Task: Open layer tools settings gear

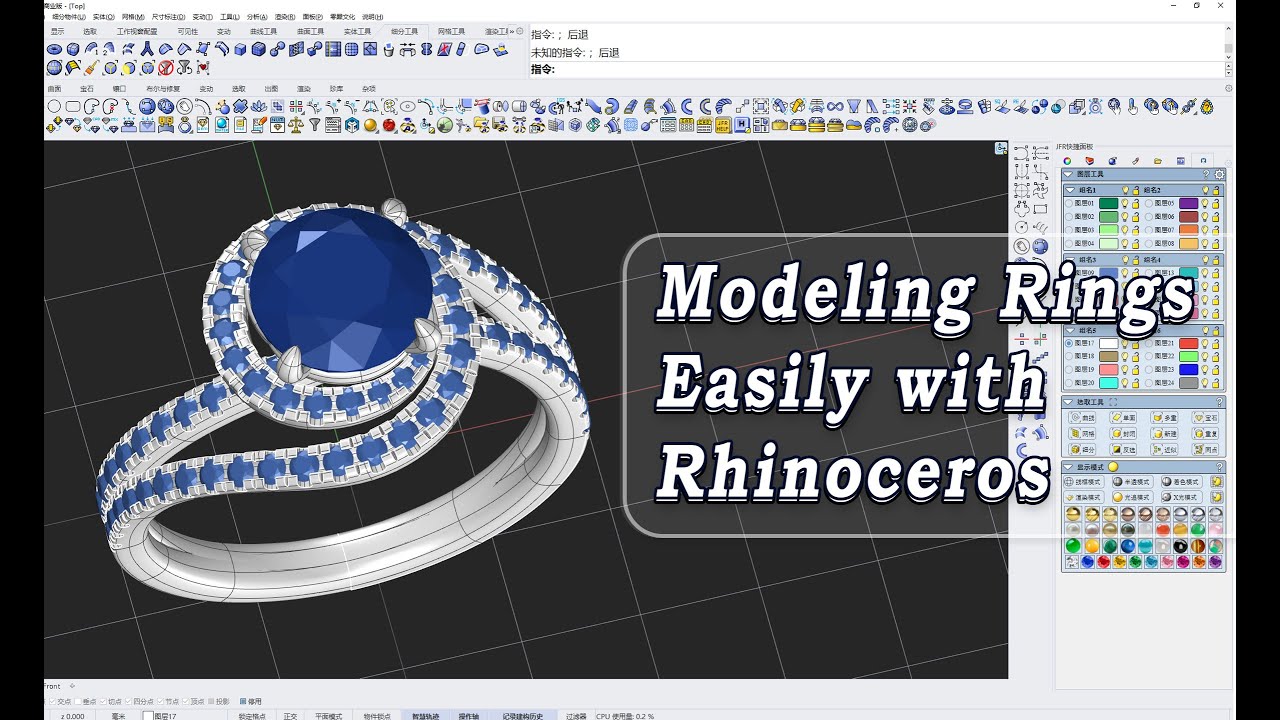Action: pyautogui.click(x=1219, y=174)
